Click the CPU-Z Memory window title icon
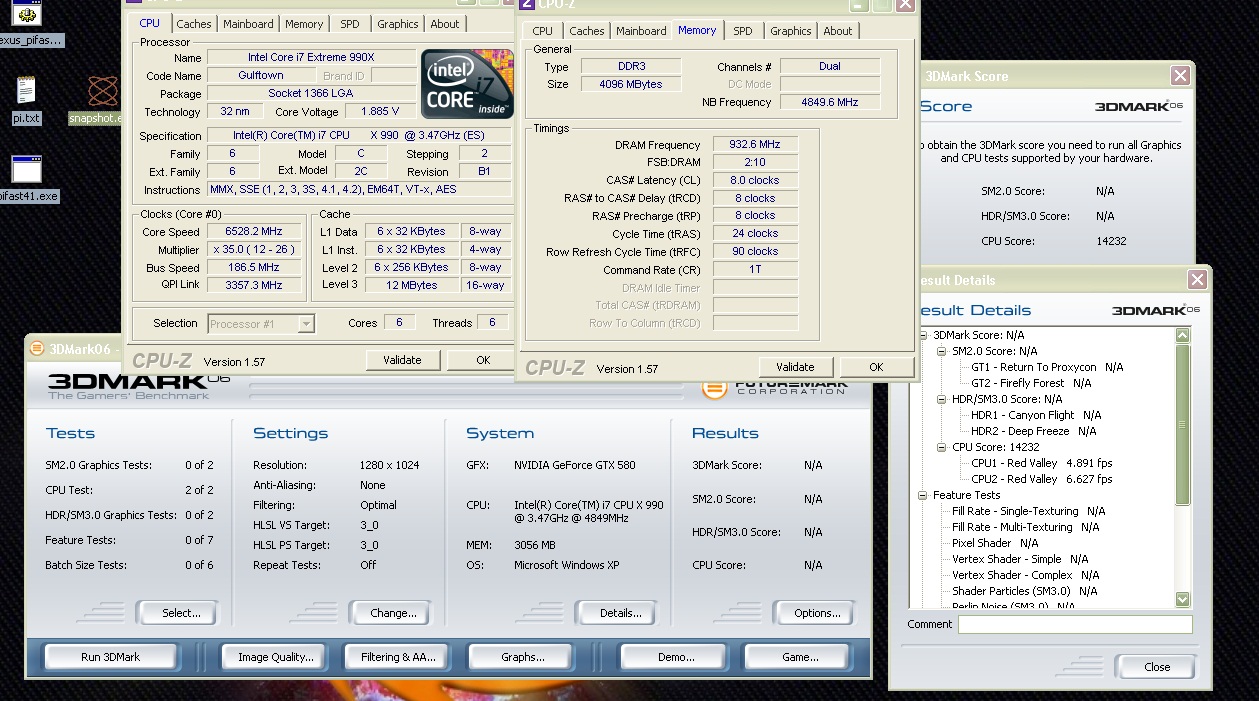The width and height of the screenshot is (1259, 701). pos(528,5)
